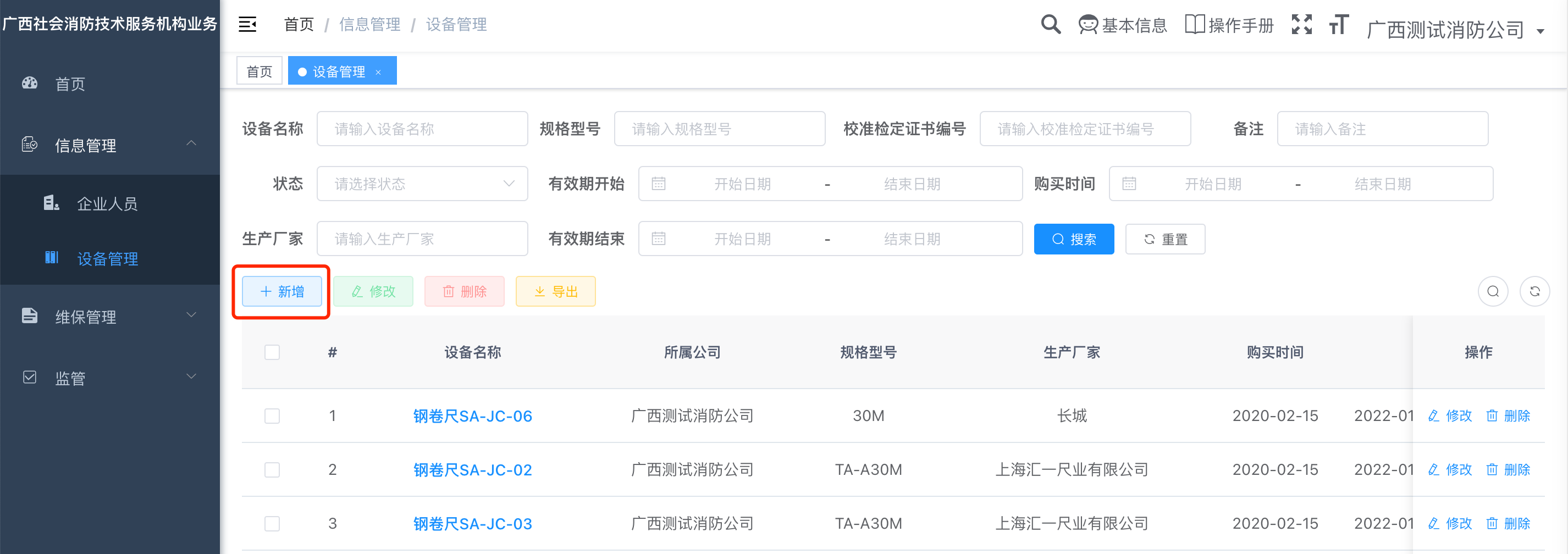Screen dimensions: 1568x554
Task: Focus the 生产厂家 input field
Action: [422, 239]
